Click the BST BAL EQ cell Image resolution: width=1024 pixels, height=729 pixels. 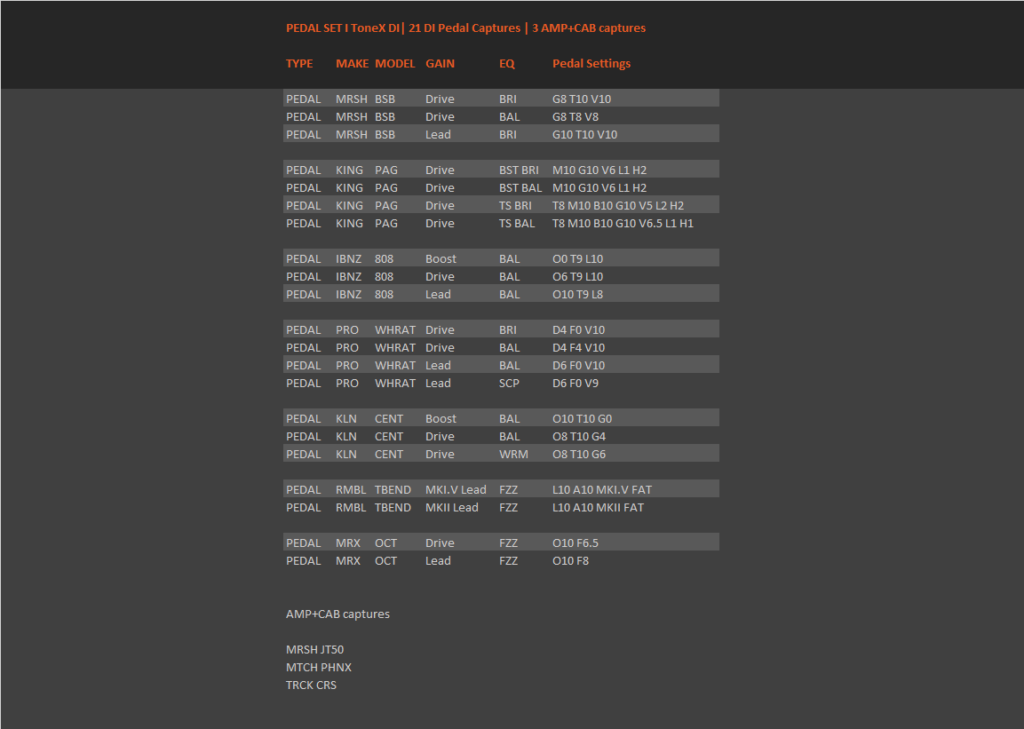[520, 187]
